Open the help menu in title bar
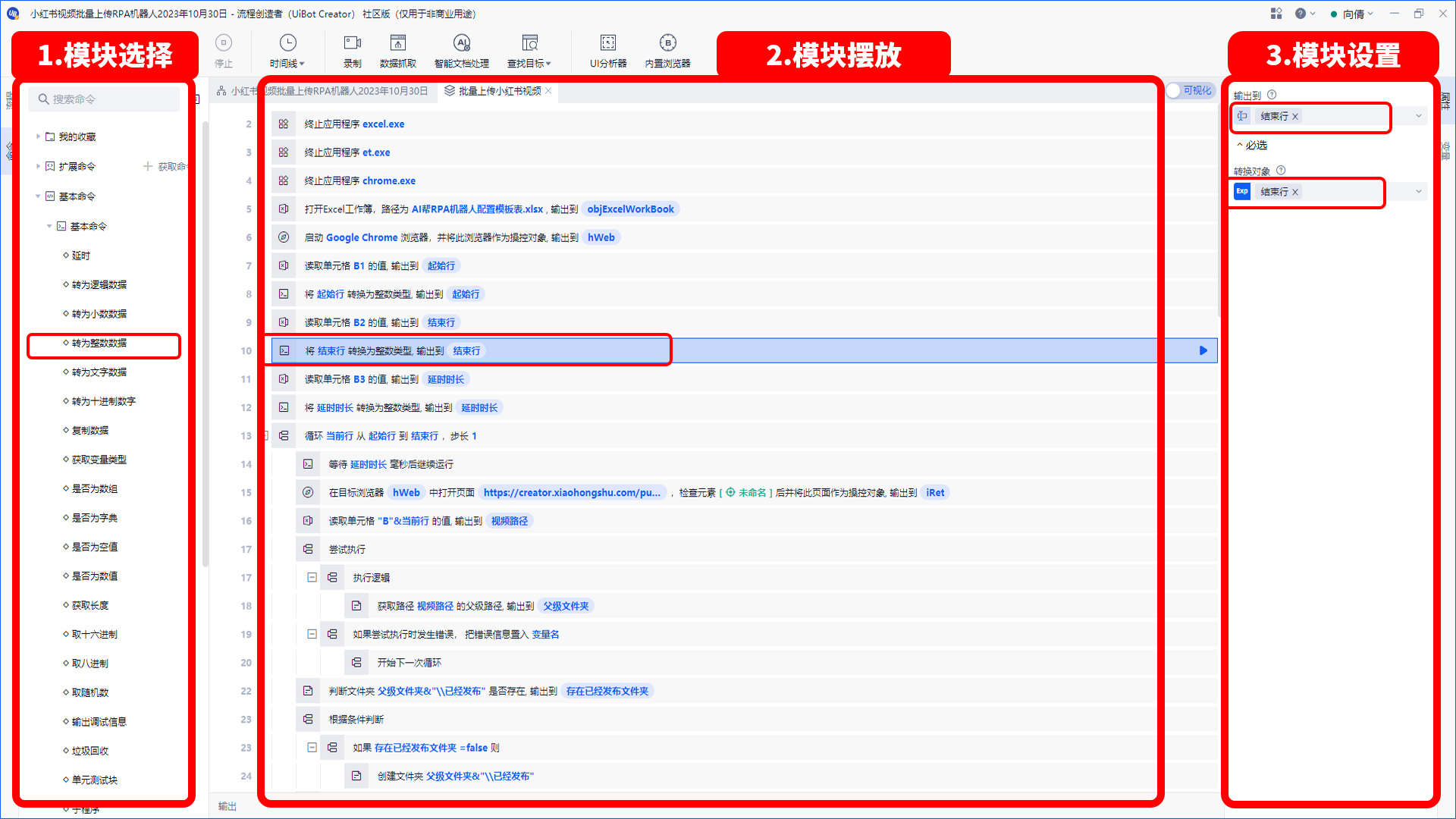This screenshot has height=819, width=1456. click(x=1304, y=14)
